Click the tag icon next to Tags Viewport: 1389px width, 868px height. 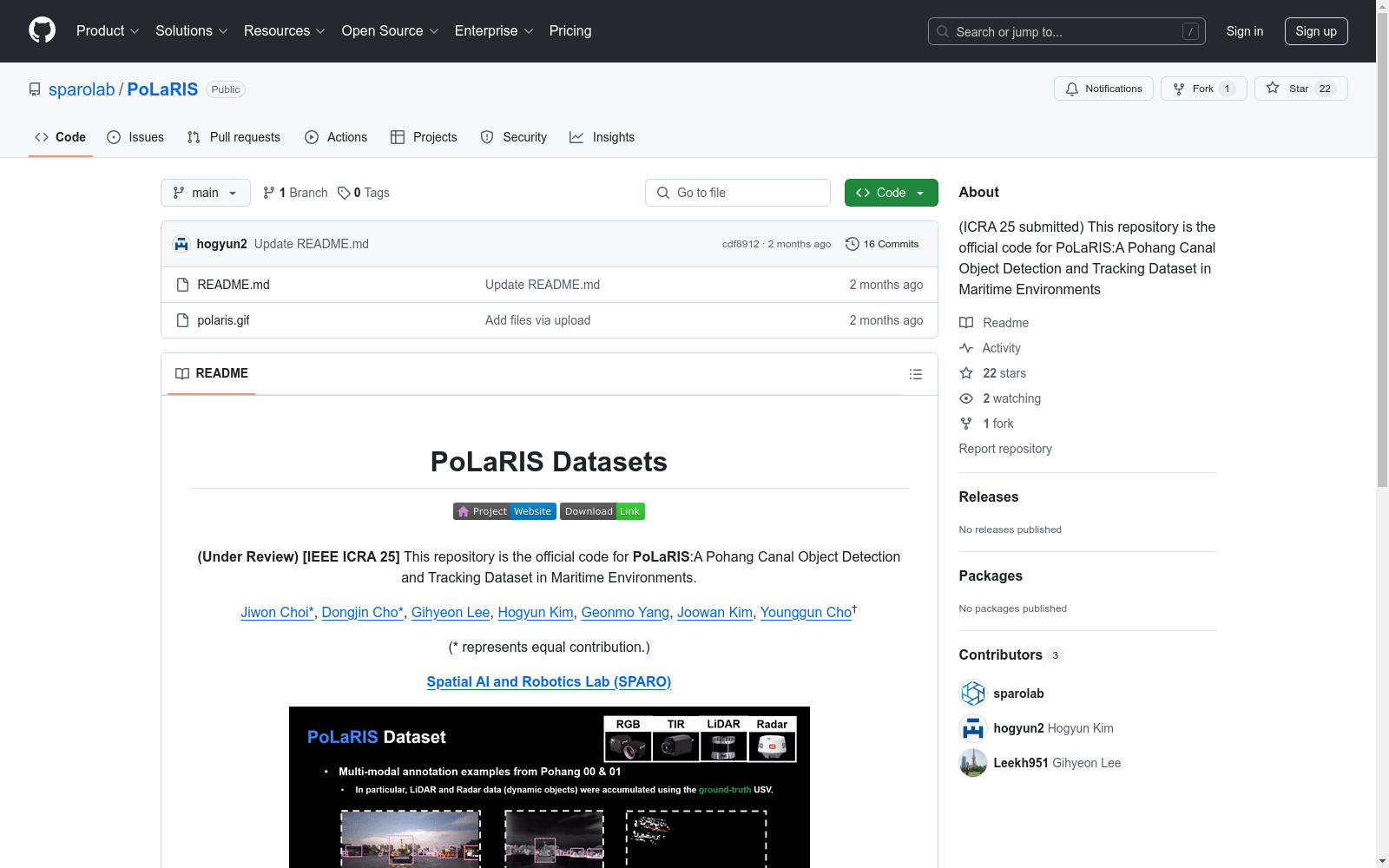coord(344,193)
